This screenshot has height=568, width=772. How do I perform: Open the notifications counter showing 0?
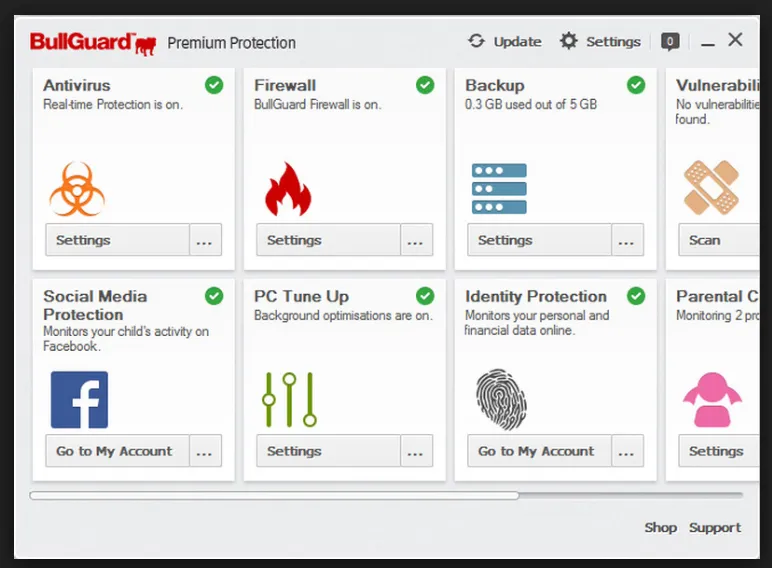(670, 41)
